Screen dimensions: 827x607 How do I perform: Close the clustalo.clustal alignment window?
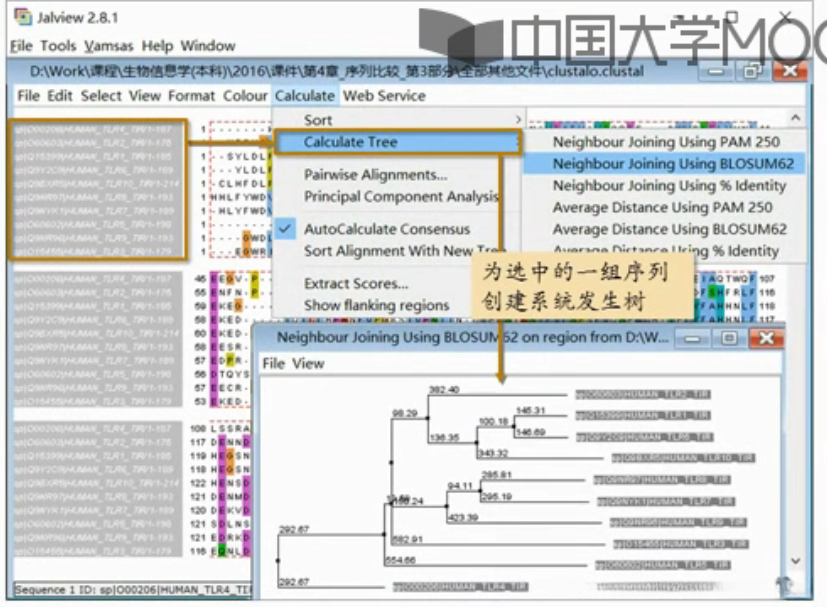click(x=789, y=70)
